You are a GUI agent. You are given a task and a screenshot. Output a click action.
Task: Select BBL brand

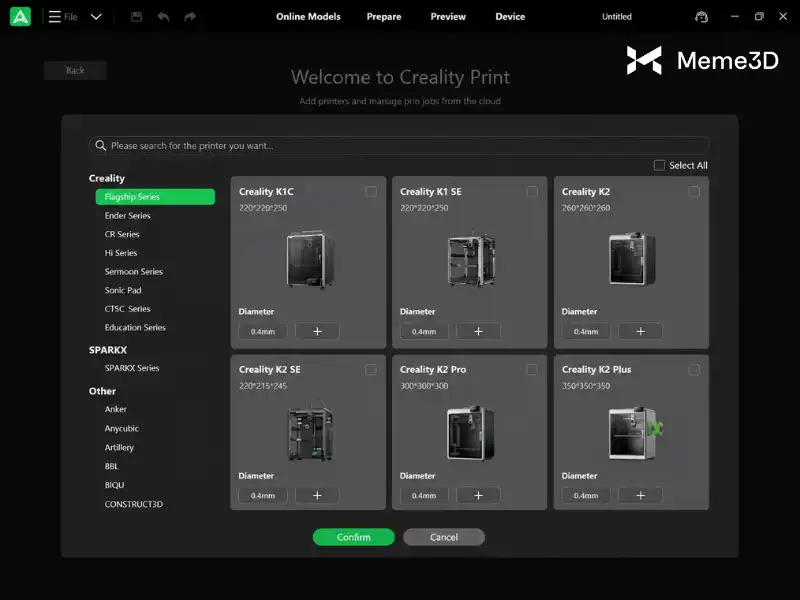pyautogui.click(x=111, y=466)
